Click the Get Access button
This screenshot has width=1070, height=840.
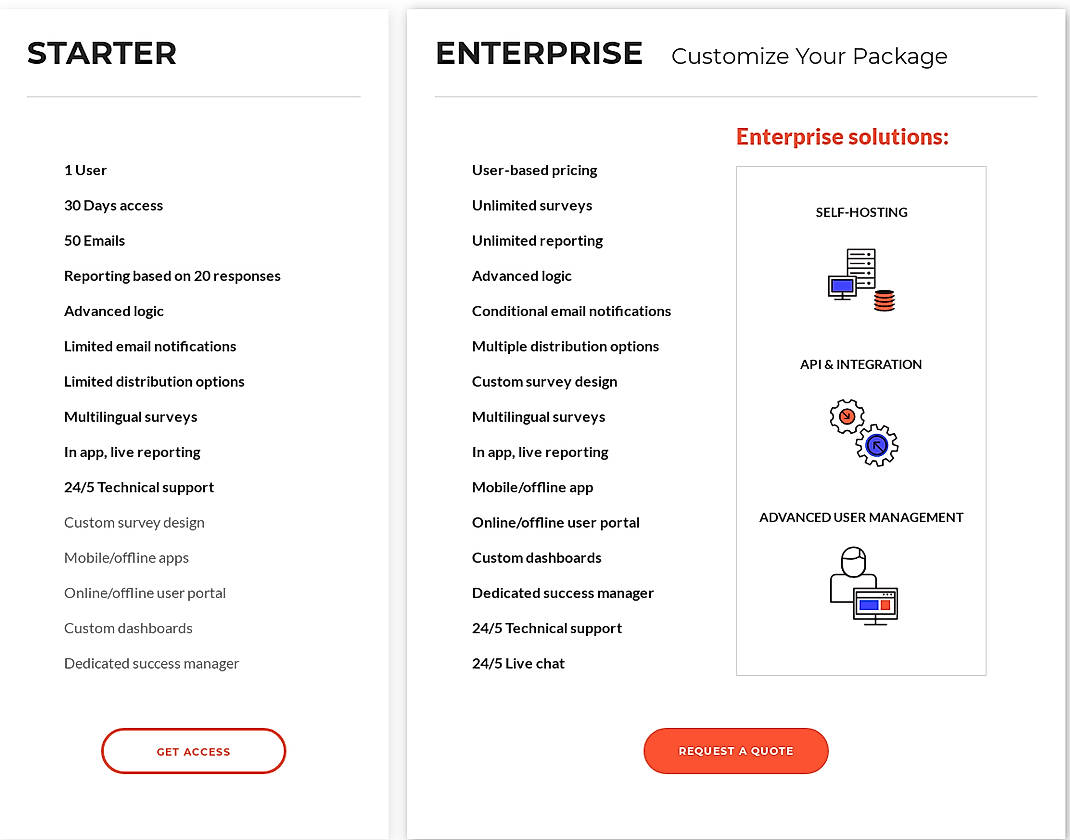[193, 751]
